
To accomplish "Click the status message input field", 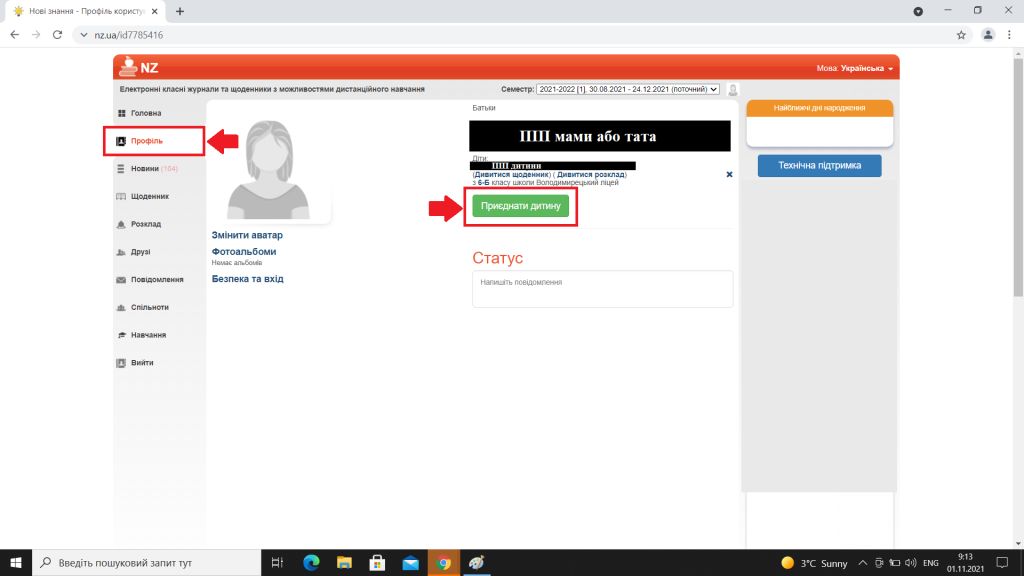I will pyautogui.click(x=602, y=289).
